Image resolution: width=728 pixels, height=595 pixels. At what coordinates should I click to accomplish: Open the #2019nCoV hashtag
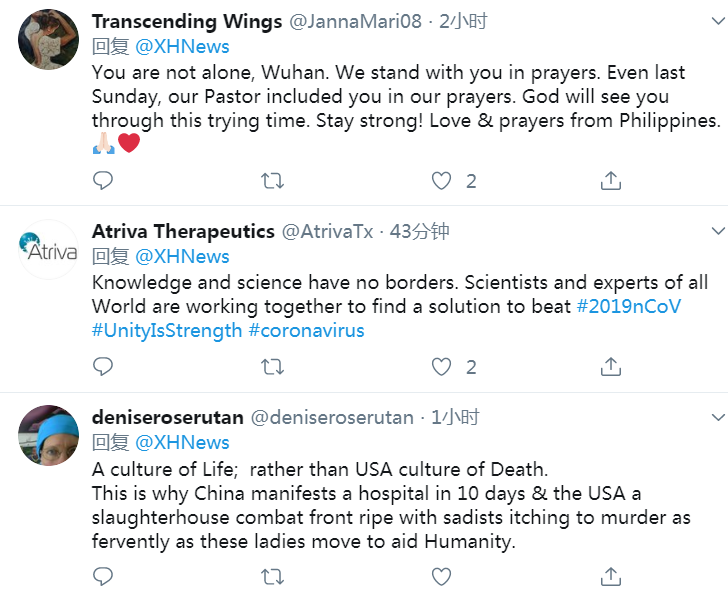[629, 306]
